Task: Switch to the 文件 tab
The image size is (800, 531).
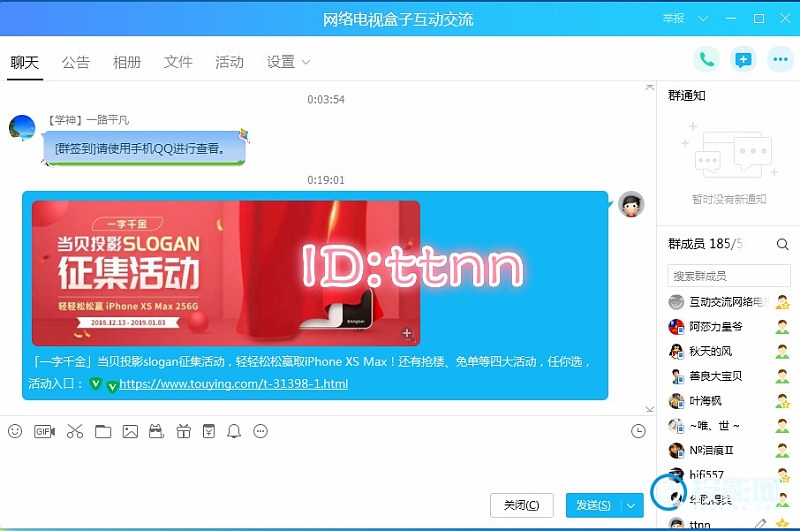Action: pos(178,62)
